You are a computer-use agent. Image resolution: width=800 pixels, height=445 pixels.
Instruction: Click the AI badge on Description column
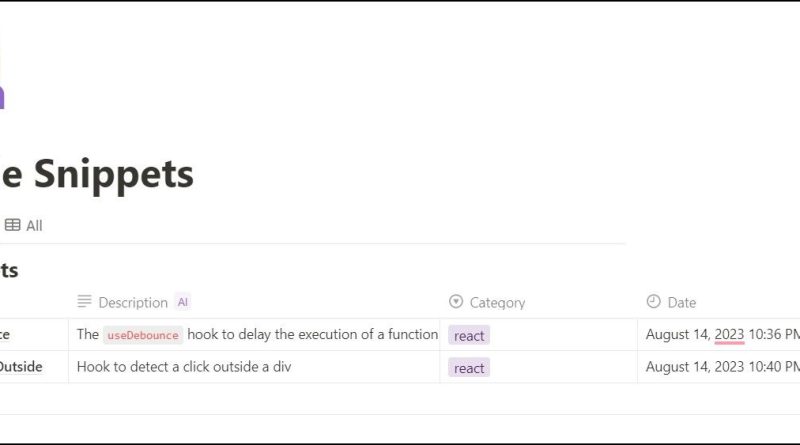pos(183,302)
